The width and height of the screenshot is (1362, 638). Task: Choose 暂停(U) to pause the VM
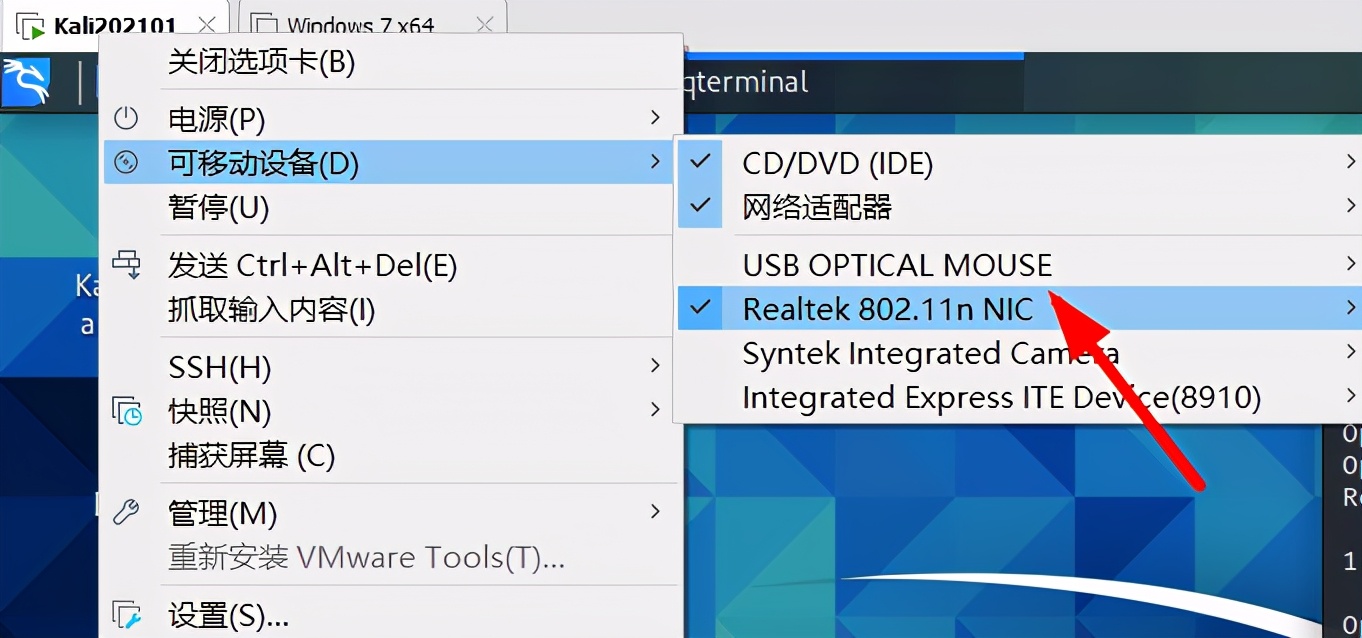[219, 208]
